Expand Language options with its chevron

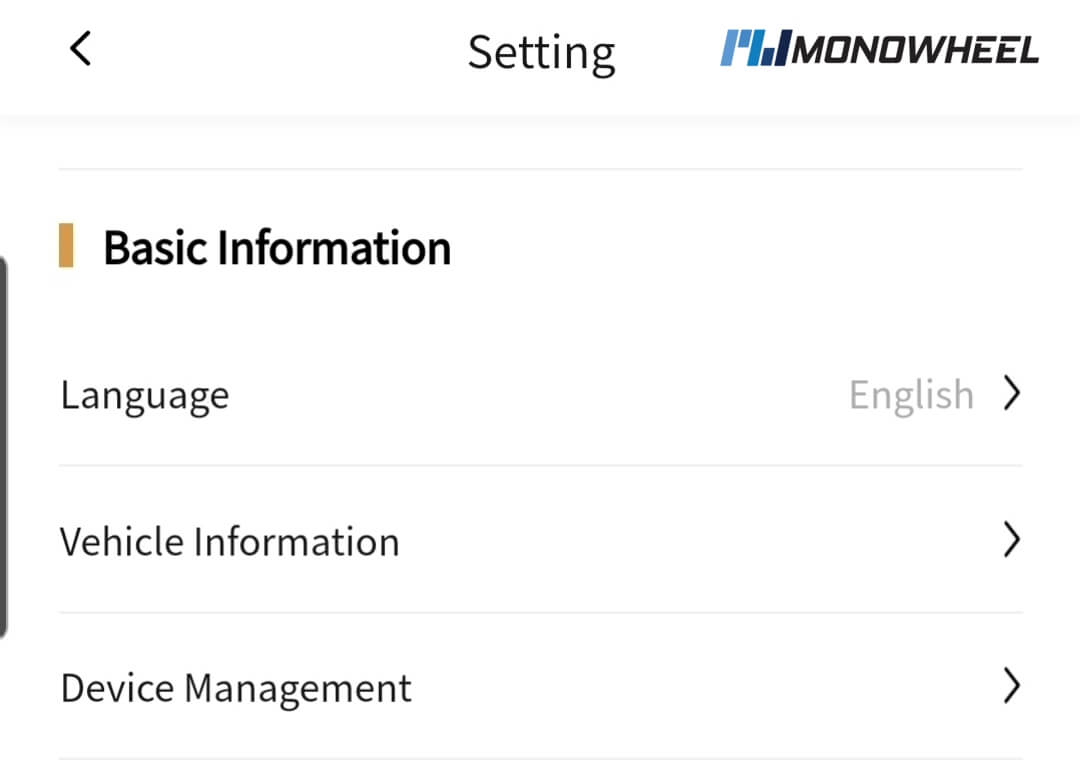[x=1011, y=394]
